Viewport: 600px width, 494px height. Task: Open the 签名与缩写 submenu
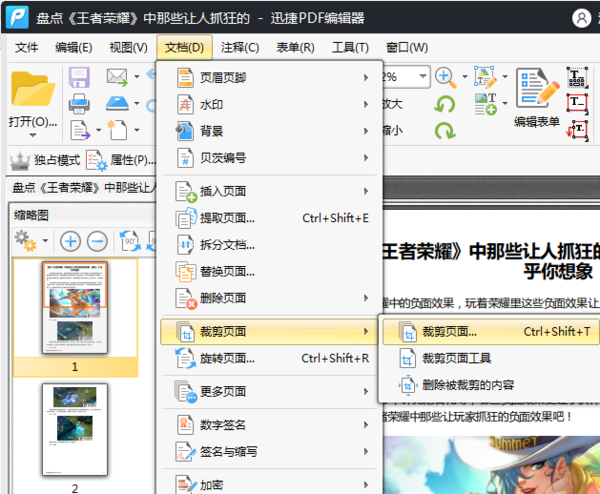(x=269, y=452)
